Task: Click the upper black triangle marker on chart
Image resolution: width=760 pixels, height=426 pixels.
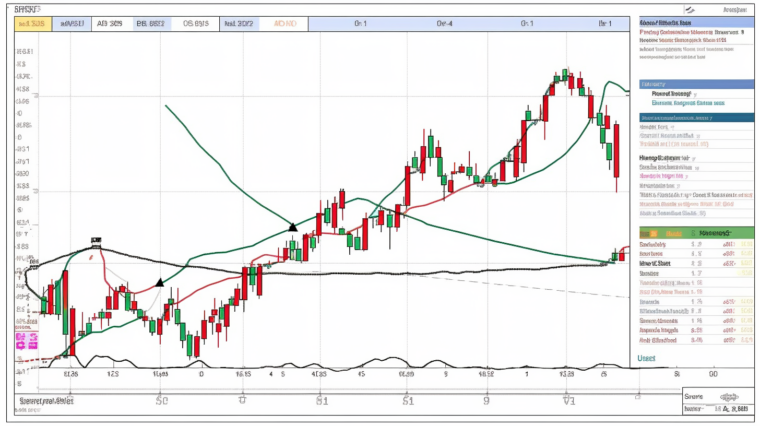Action: tap(292, 227)
